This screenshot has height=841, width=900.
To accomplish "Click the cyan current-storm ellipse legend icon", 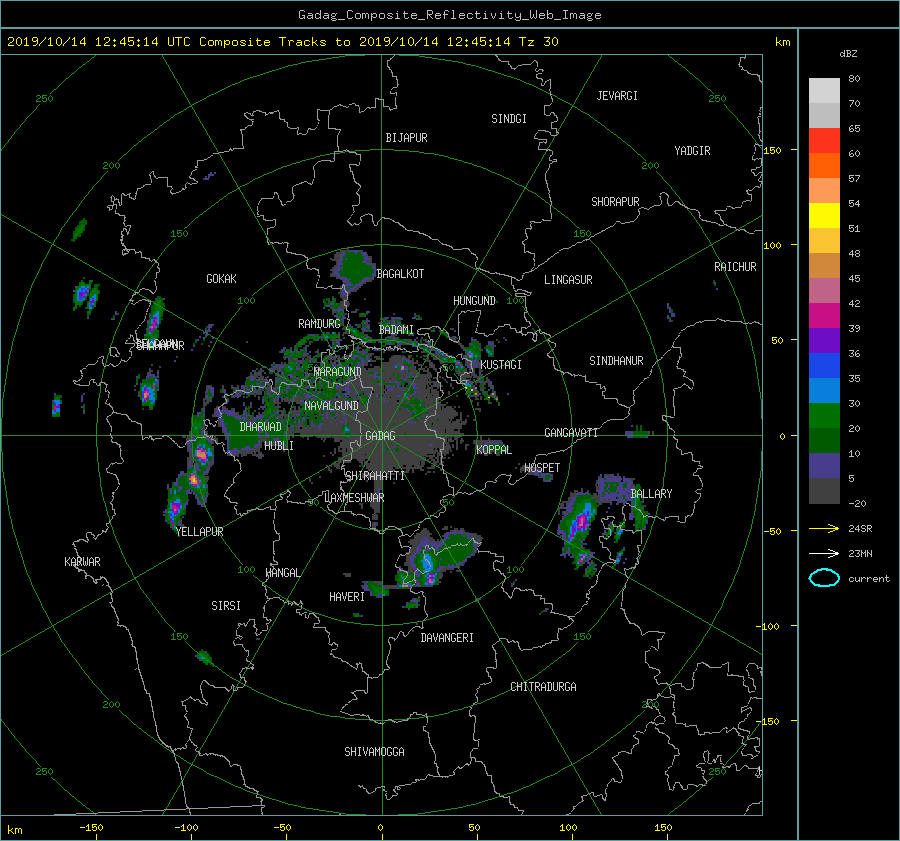I will (824, 578).
